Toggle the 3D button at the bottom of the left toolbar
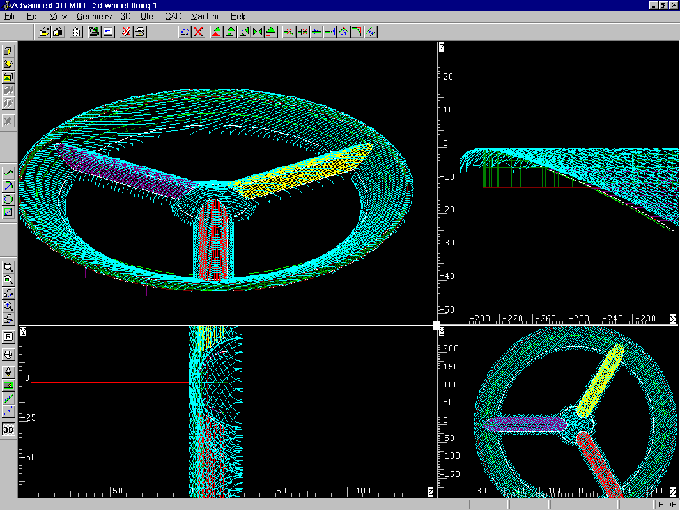Image resolution: width=680 pixels, height=510 pixels. (8, 429)
